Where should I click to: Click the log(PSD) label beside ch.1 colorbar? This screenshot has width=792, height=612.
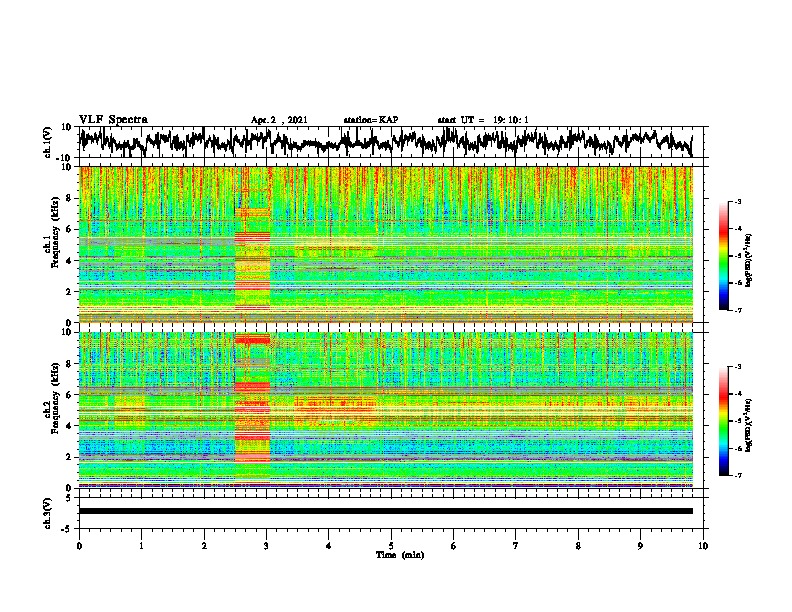pos(749,261)
